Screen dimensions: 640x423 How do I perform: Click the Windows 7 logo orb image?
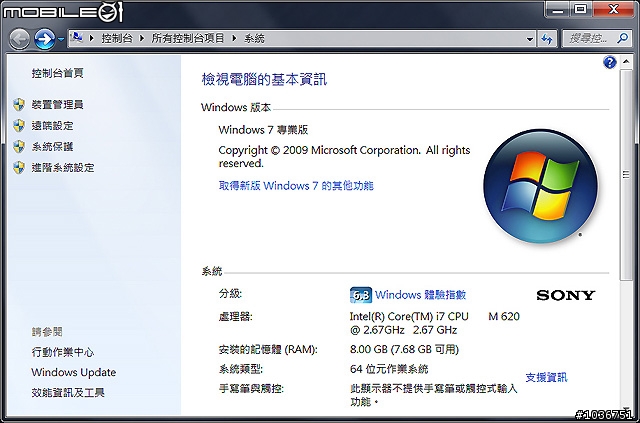click(x=540, y=186)
